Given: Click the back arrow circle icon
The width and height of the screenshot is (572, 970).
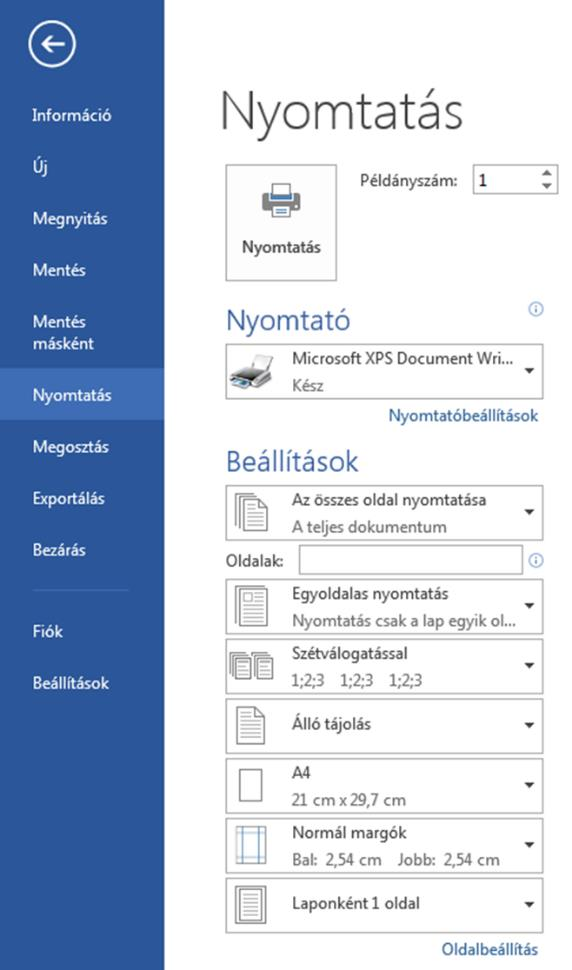Looking at the screenshot, I should click(x=52, y=44).
